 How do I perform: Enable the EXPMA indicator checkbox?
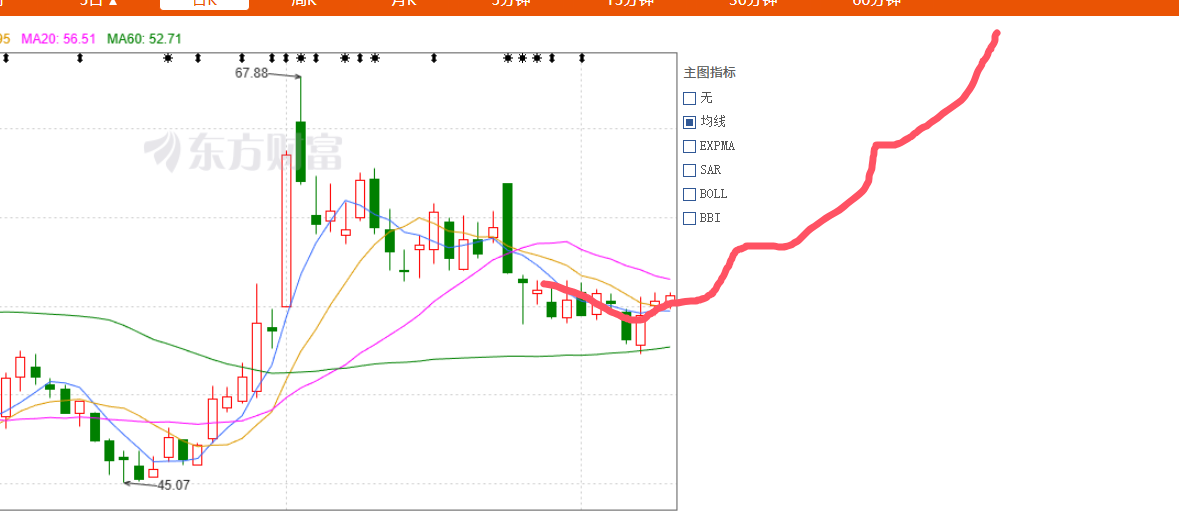click(x=689, y=146)
